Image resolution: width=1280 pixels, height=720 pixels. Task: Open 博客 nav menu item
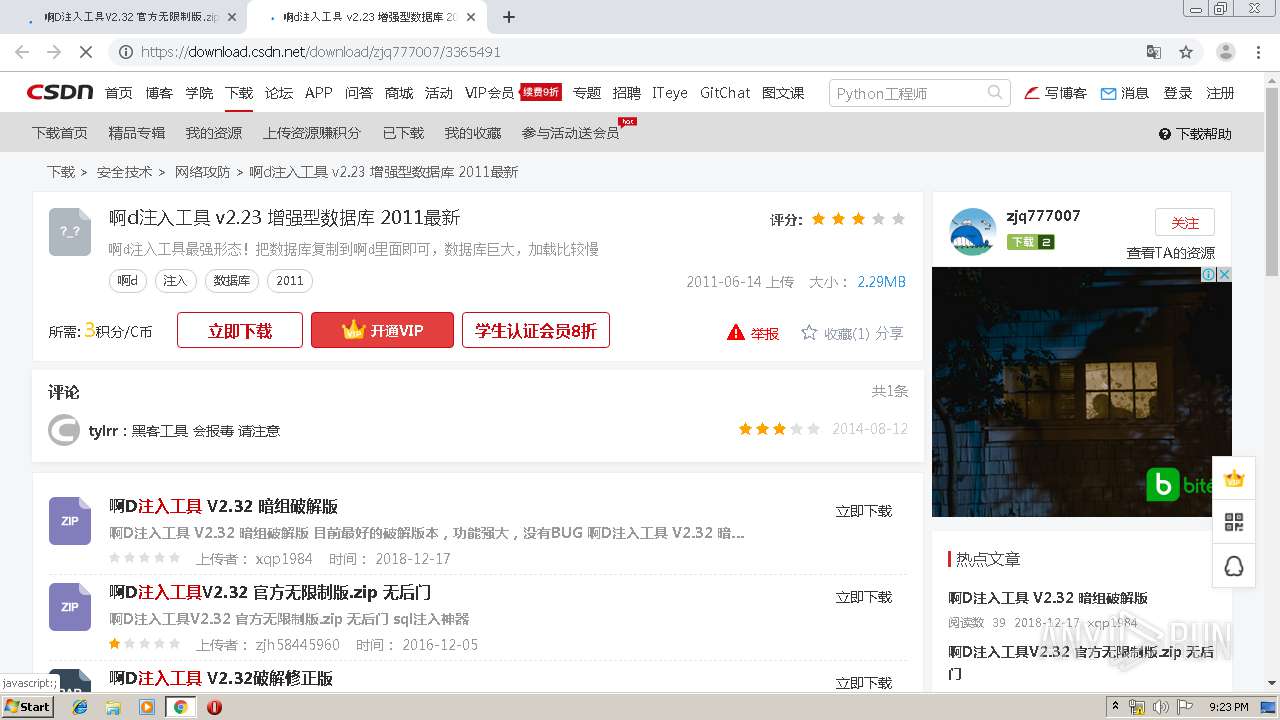pos(159,93)
